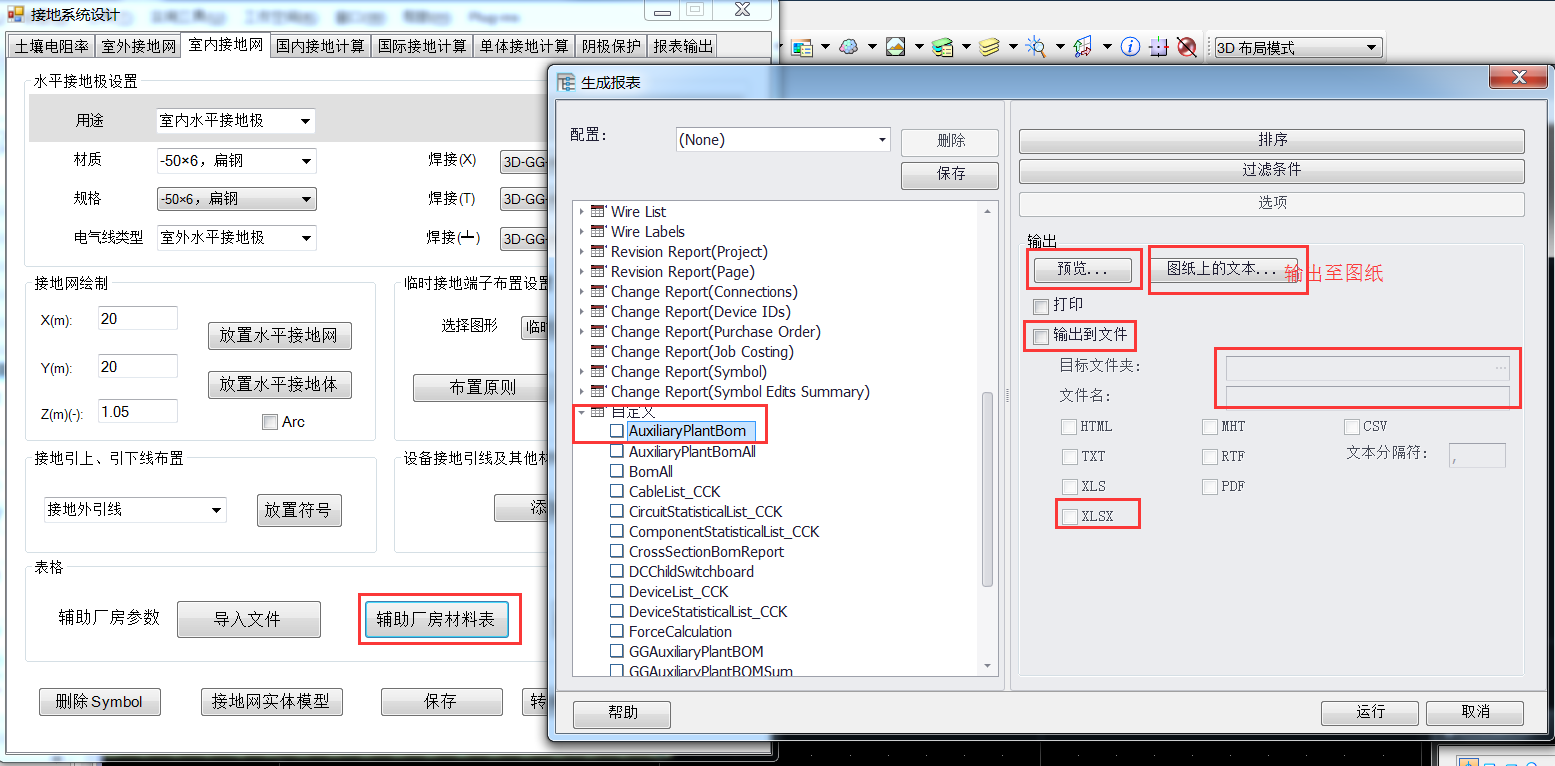Click the 辅助厂房材料表 button

[435, 619]
